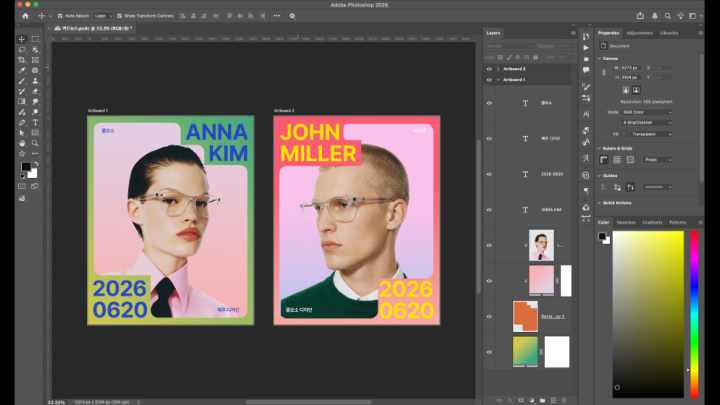This screenshot has height=405, width=720.
Task: Click the Home icon in options bar
Action: click(25, 16)
